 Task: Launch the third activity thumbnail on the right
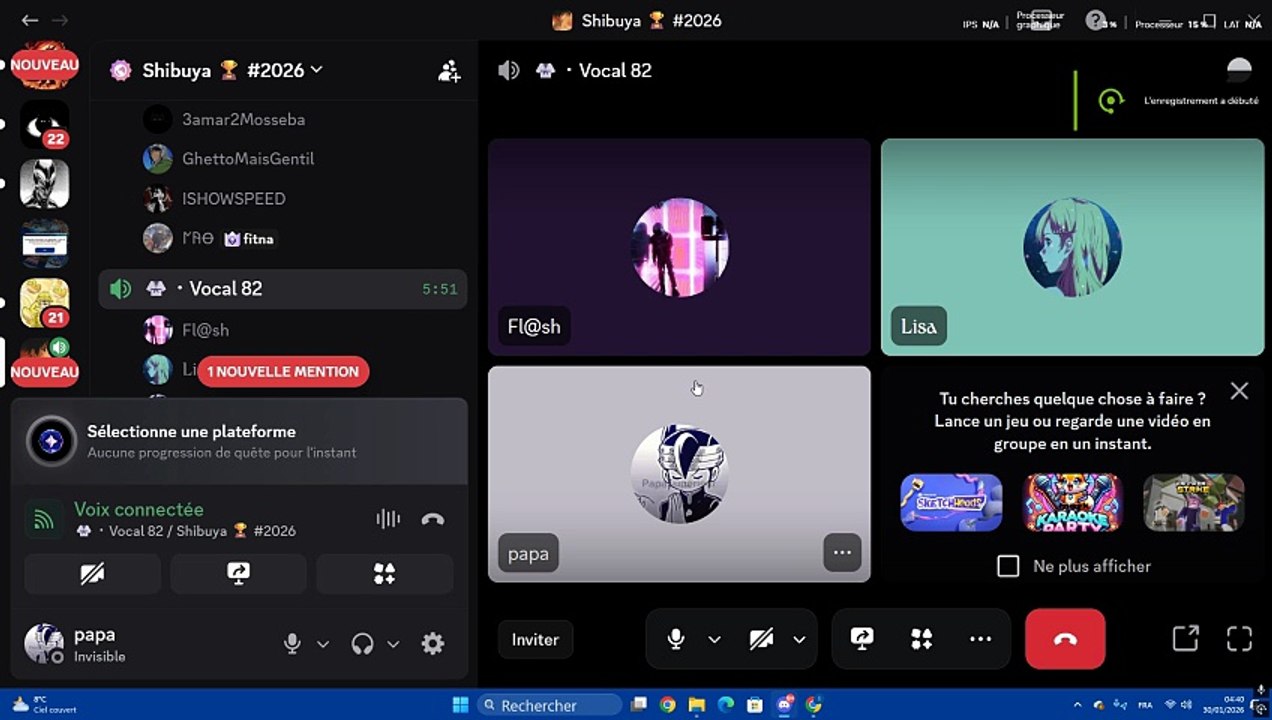(x=1194, y=502)
